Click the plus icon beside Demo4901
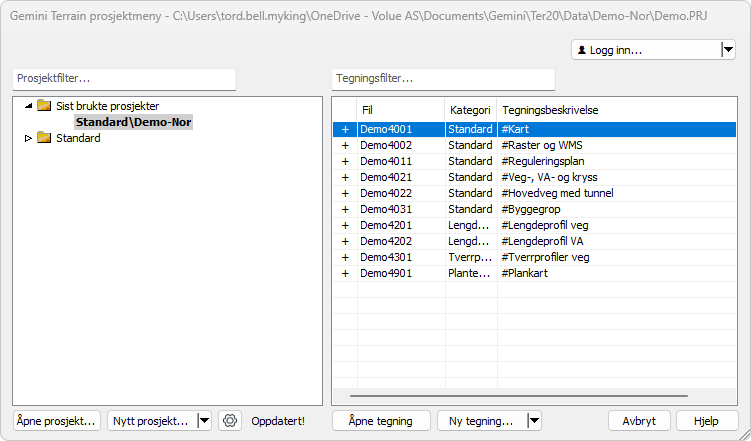This screenshot has height=441, width=751. [x=345, y=273]
